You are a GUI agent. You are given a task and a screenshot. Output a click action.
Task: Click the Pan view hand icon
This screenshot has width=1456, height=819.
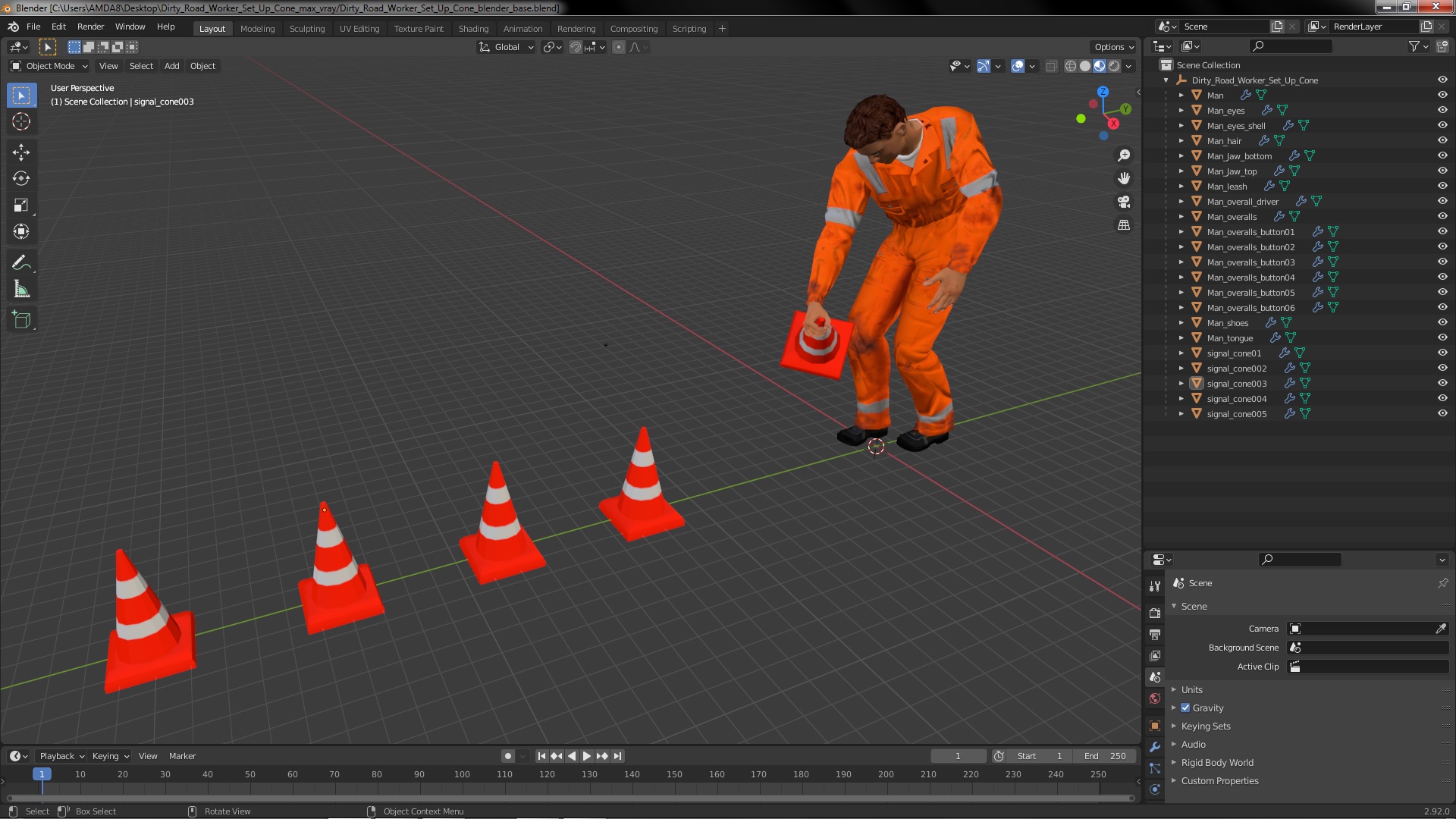[x=1124, y=178]
